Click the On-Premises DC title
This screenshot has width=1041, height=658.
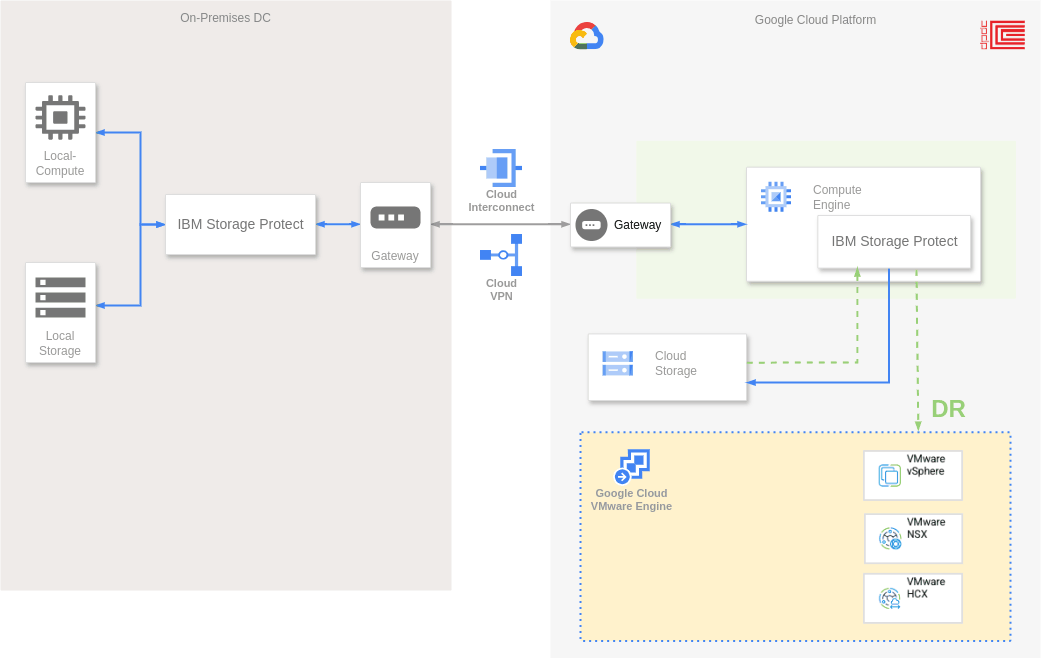tap(226, 18)
